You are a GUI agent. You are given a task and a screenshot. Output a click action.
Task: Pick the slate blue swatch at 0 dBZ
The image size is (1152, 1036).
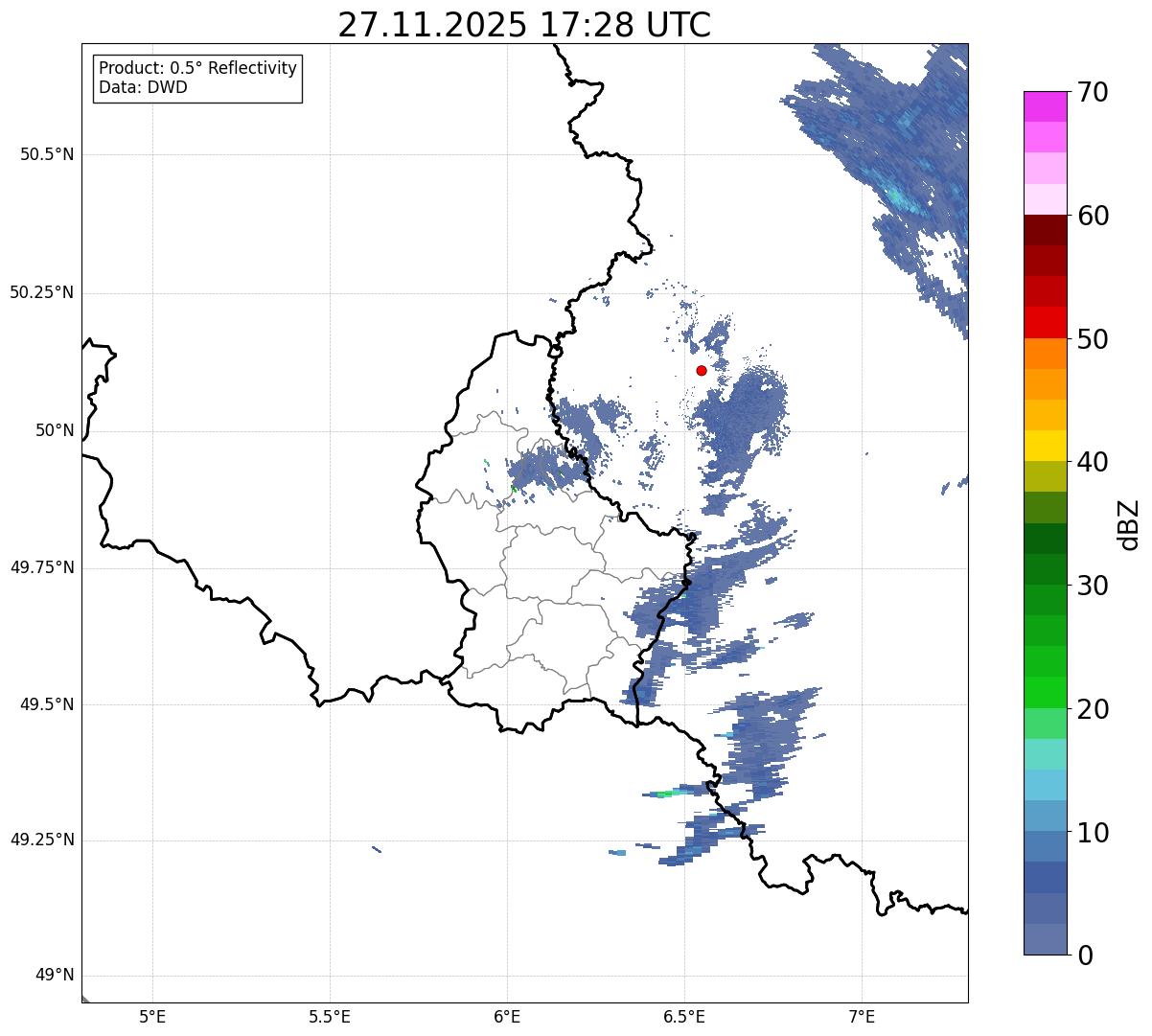coord(1046,939)
